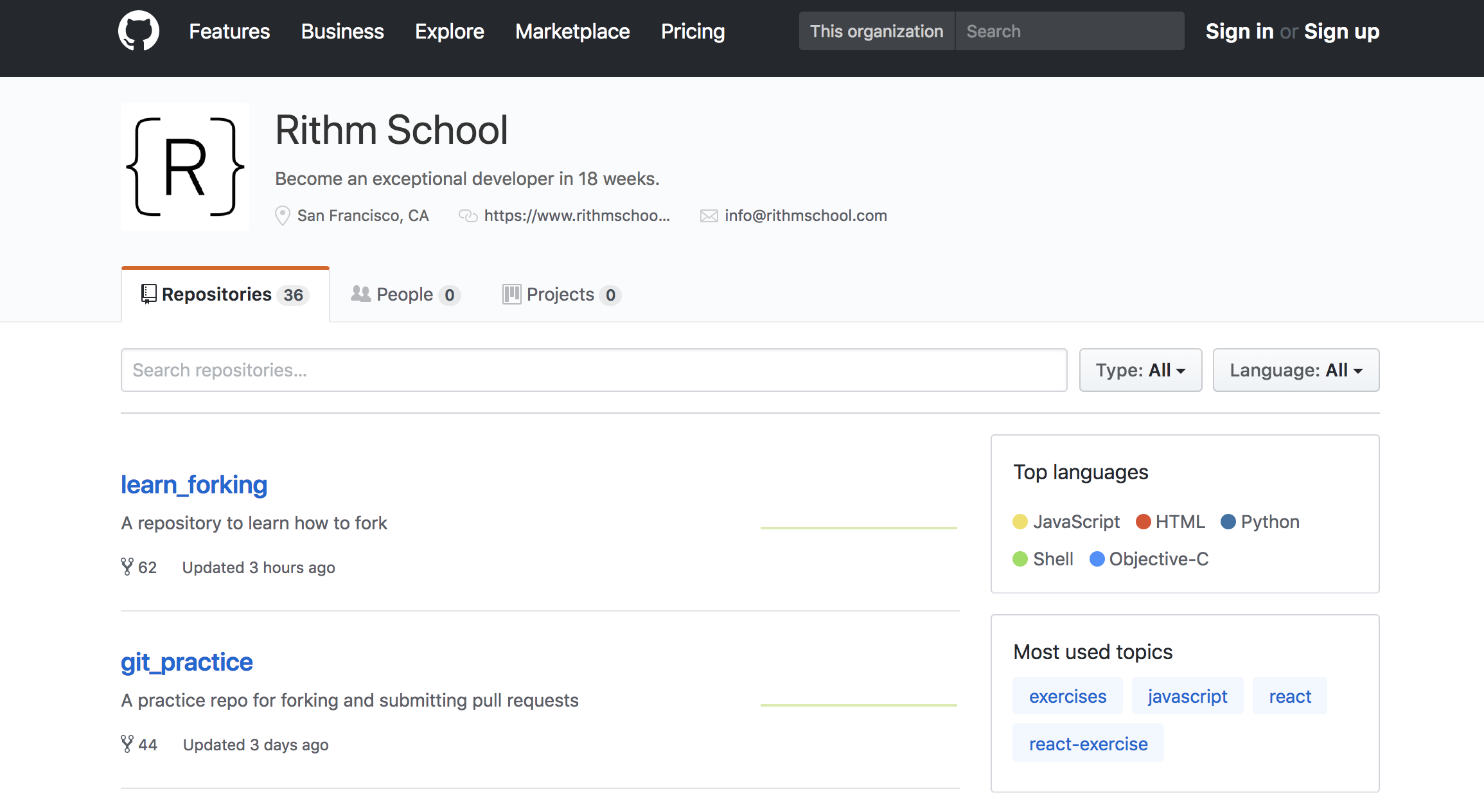Click the Rithm School {R} avatar
Viewport: 1484px width, 812px height.
pyautogui.click(x=185, y=167)
